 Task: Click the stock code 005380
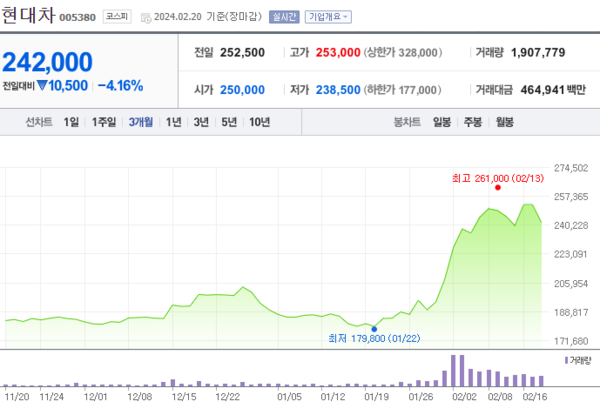pos(78,18)
